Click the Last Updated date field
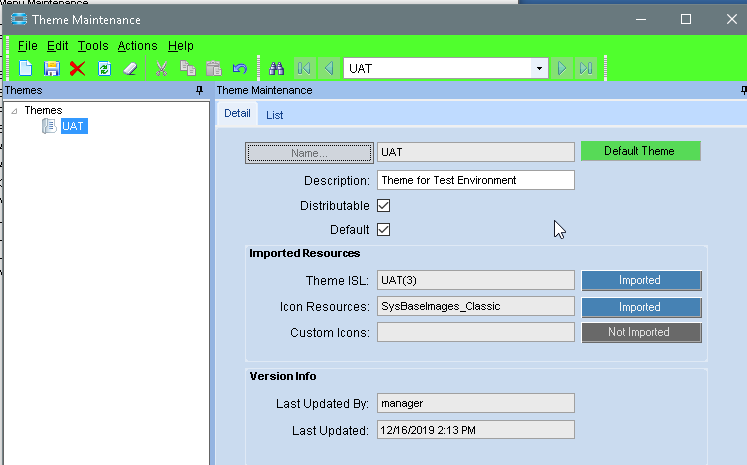 (475, 430)
